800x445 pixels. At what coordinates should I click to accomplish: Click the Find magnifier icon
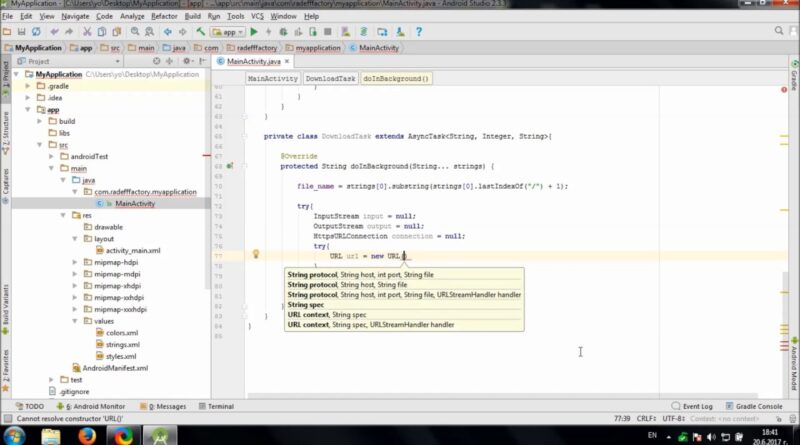(135, 32)
